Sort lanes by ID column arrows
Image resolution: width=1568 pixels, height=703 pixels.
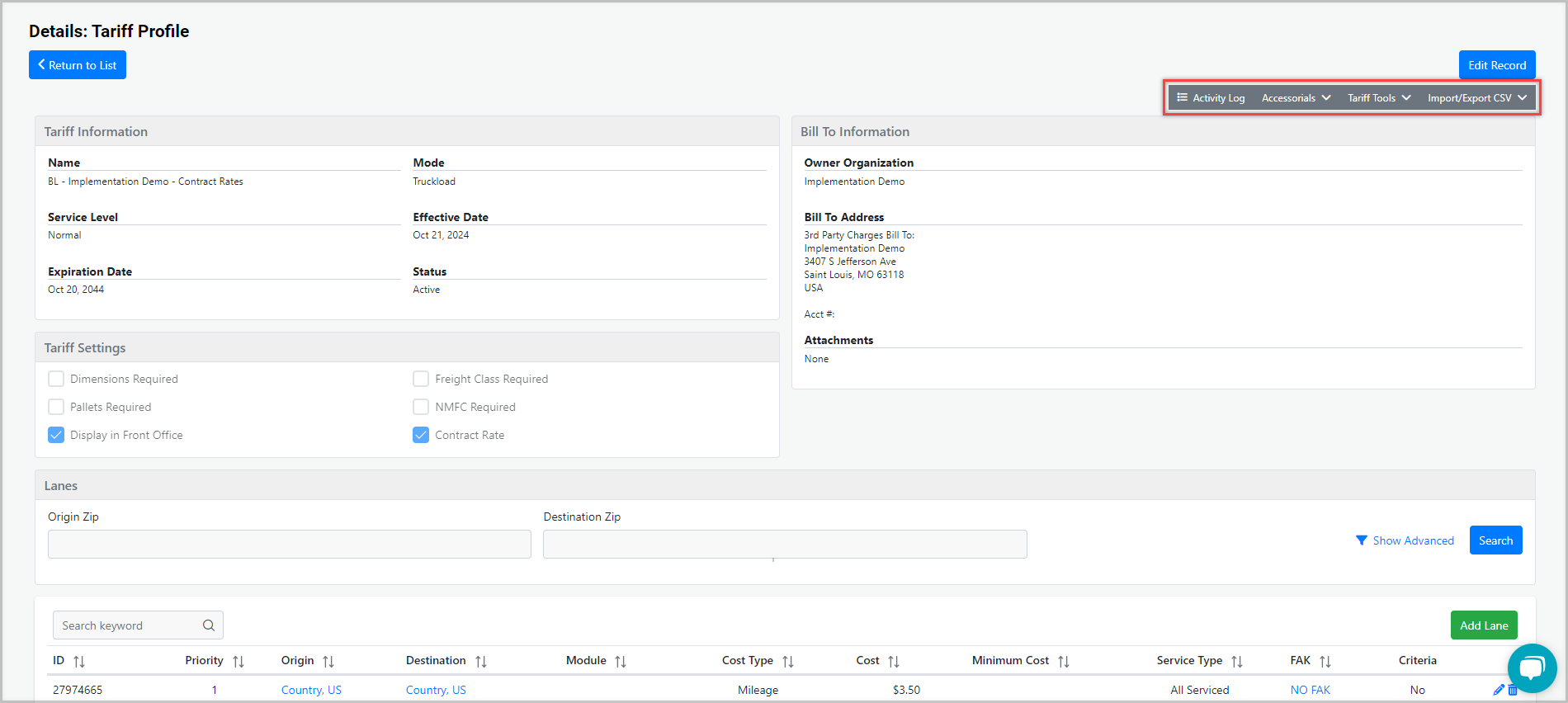click(x=79, y=661)
